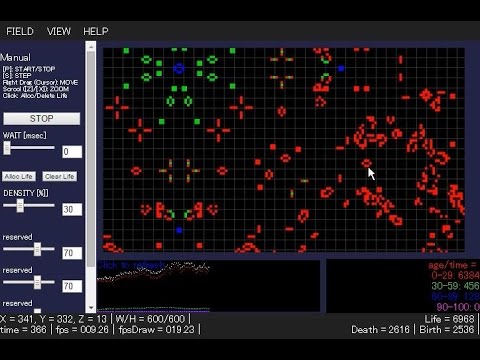Click the 'Manual' heading text
The height and width of the screenshot is (360, 480).
point(15,57)
